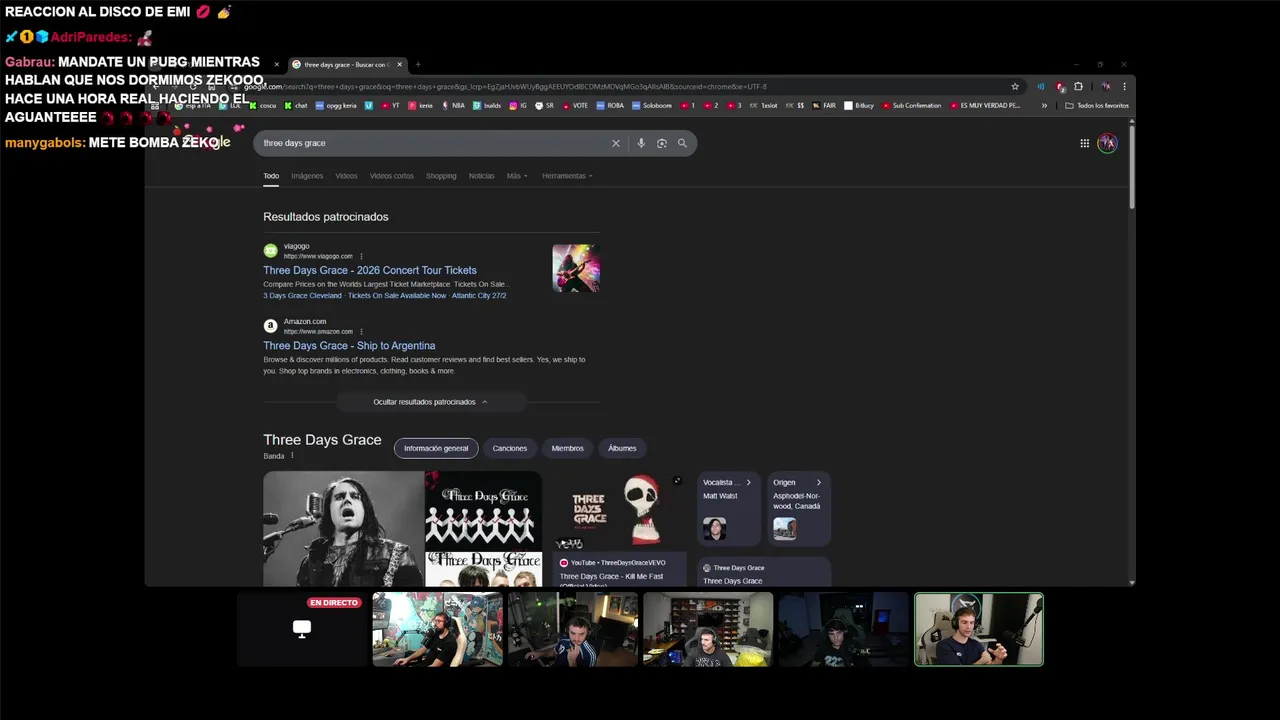
Task: Expand the Origen card chevron
Action: 818,482
